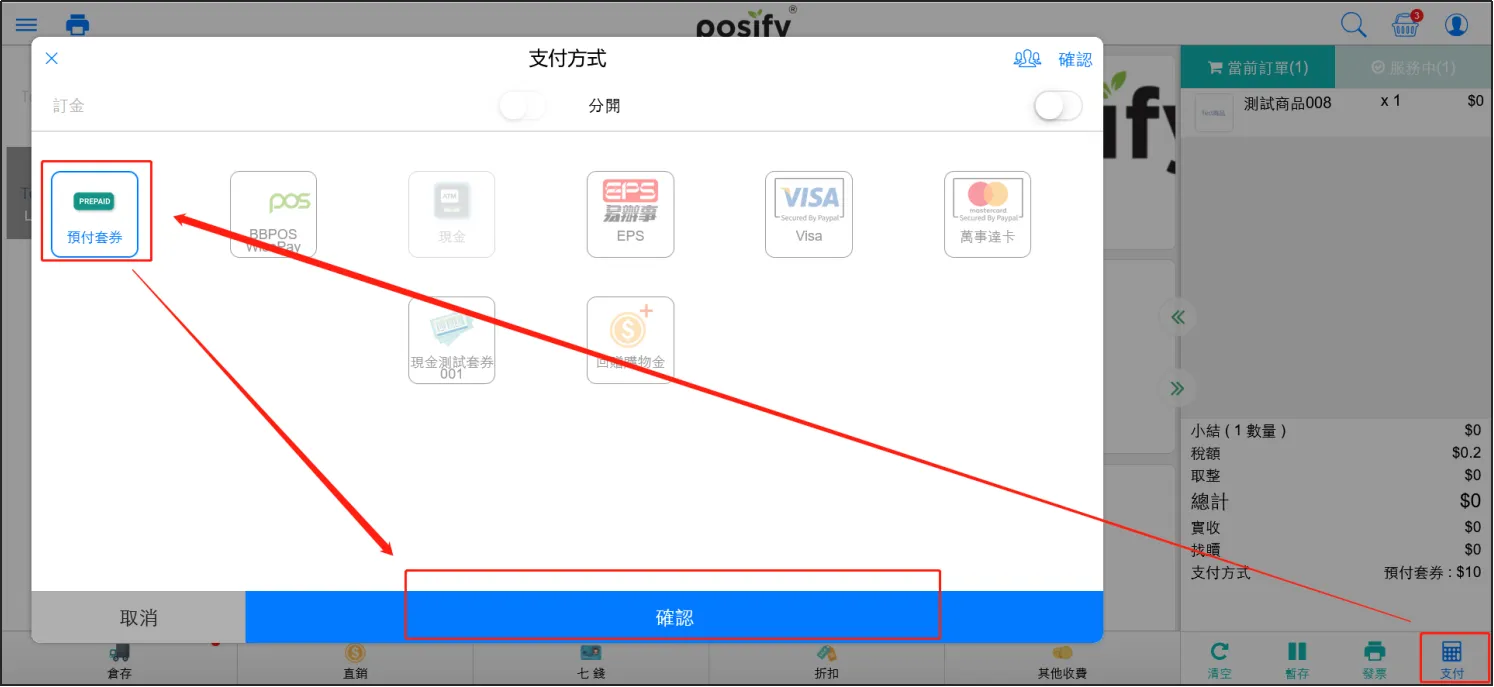Choose the BBPOS WisePay payment option
Viewport: 1494px width, 687px height.
coord(273,214)
